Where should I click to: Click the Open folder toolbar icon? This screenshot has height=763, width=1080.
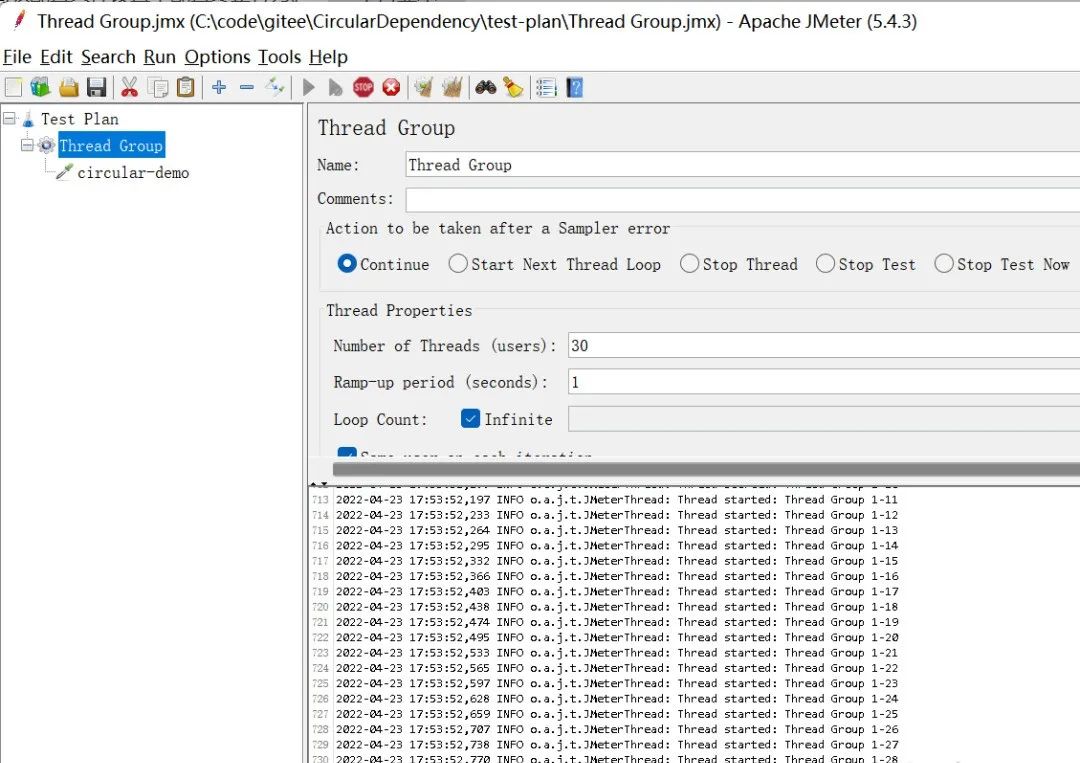[69, 87]
